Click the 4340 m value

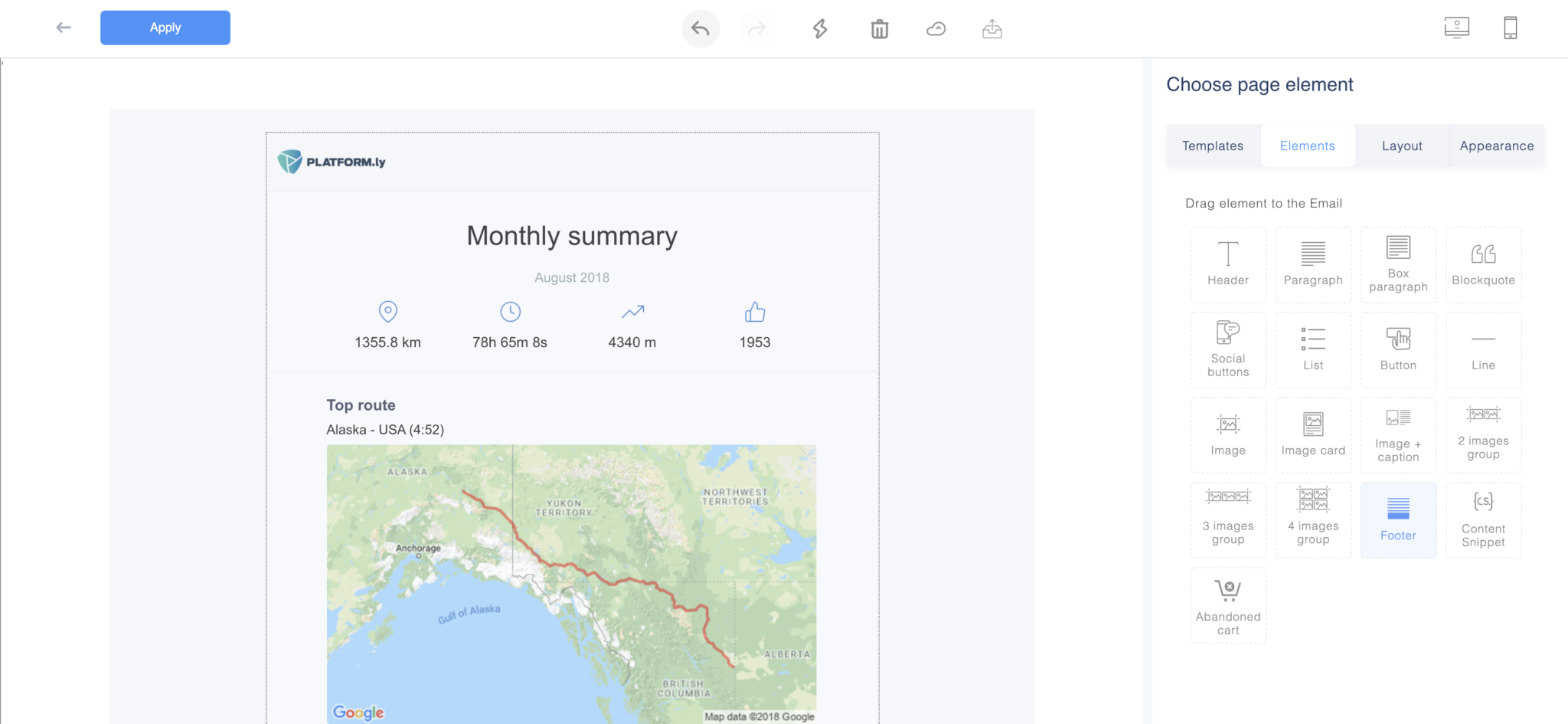coord(632,342)
